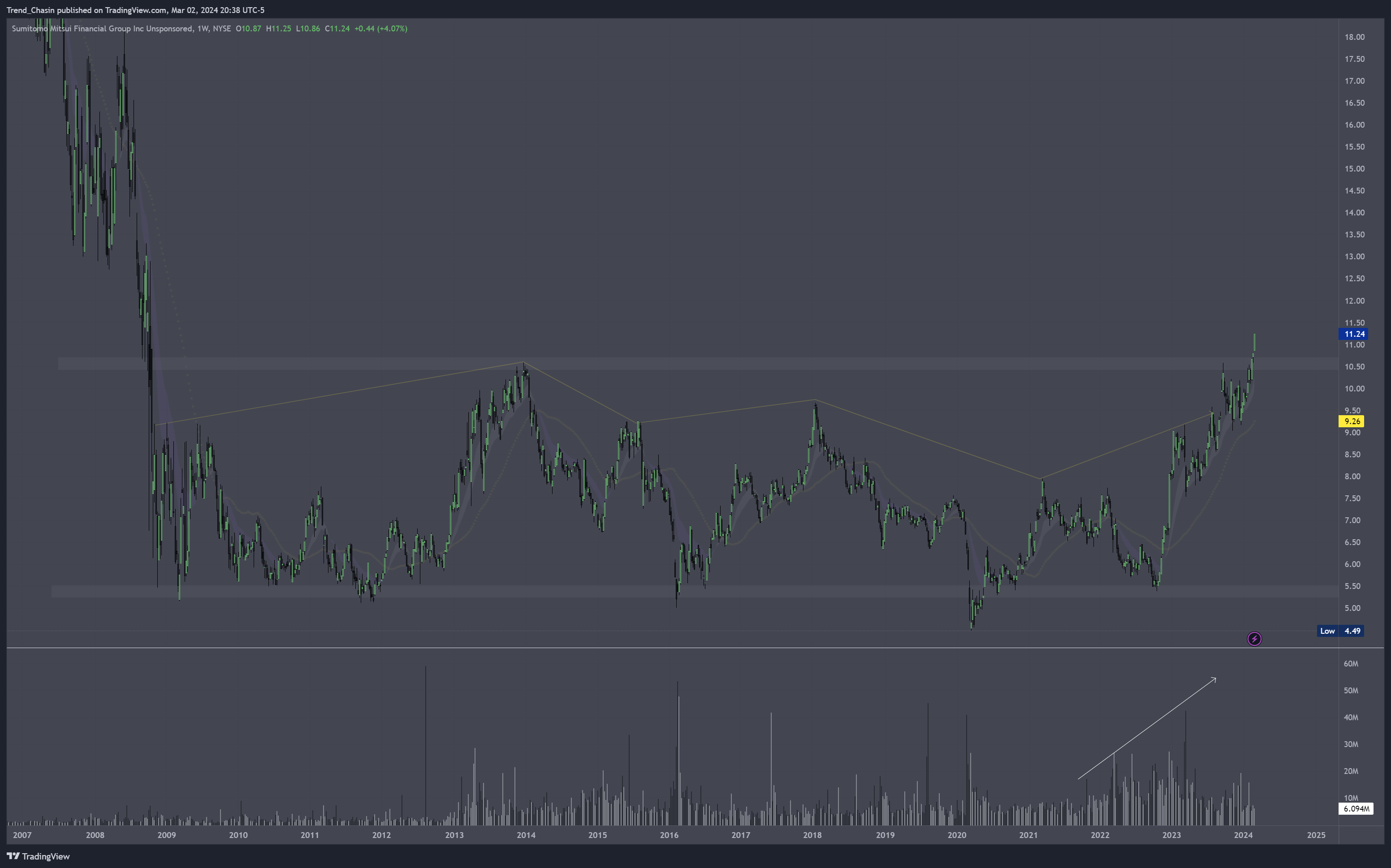Click the 2025 label on time axis
Screen dimensions: 1391x868
(1316, 835)
